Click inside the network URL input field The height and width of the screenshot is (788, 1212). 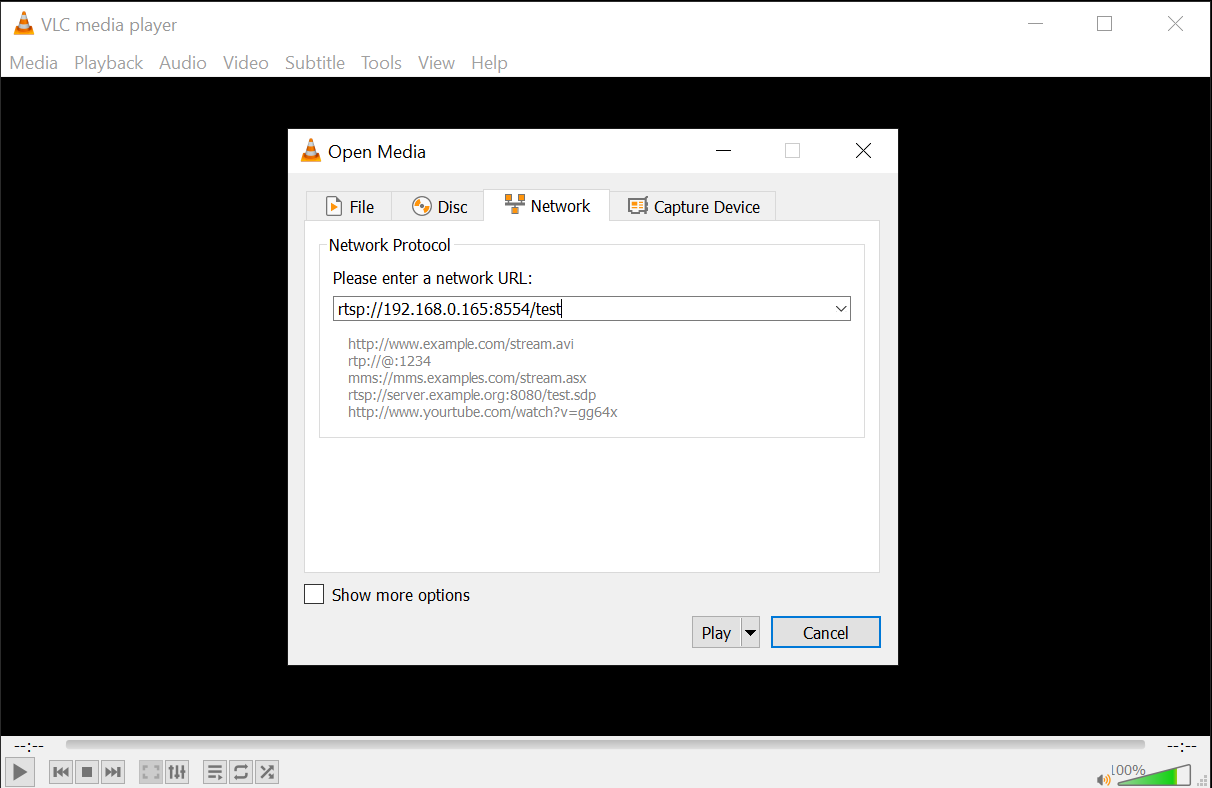[560, 308]
